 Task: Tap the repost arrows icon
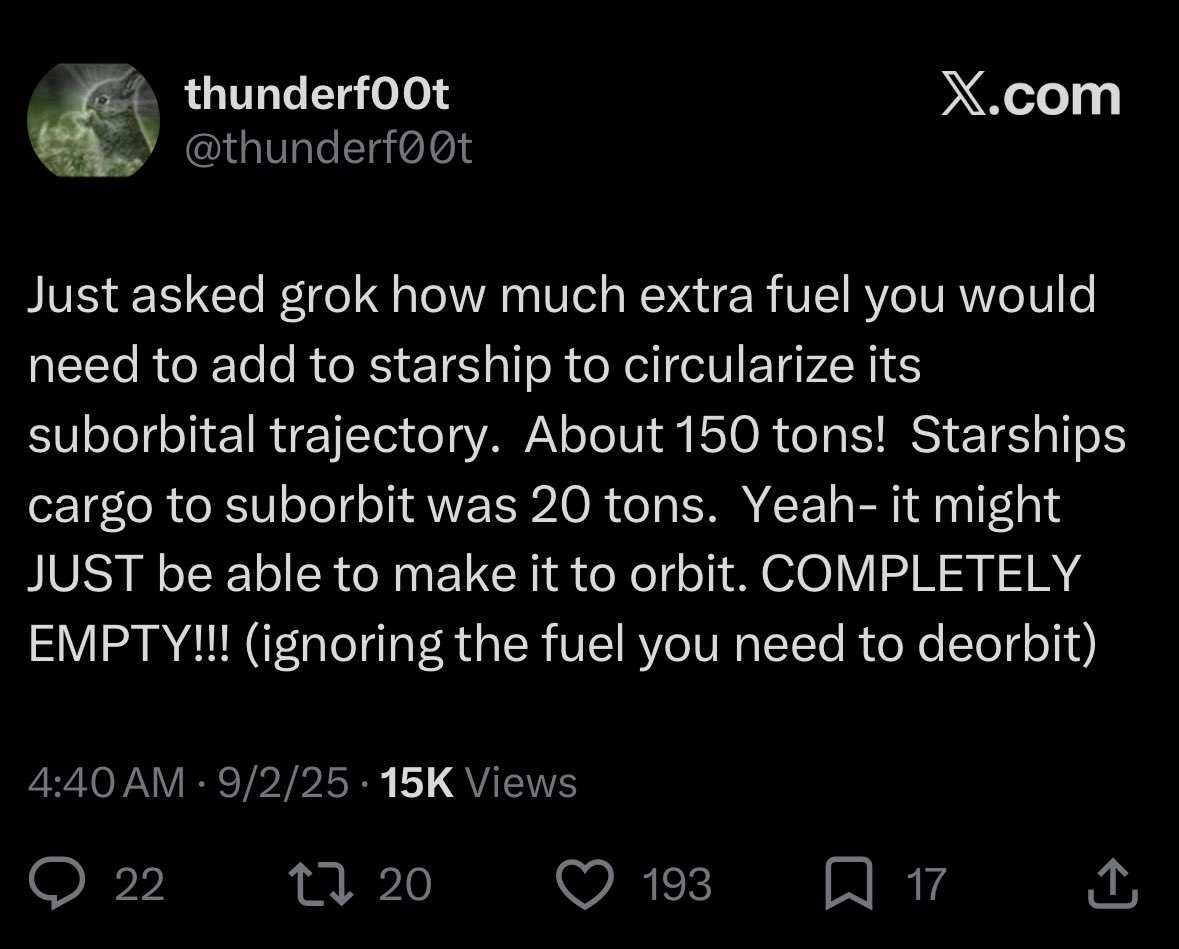(321, 884)
